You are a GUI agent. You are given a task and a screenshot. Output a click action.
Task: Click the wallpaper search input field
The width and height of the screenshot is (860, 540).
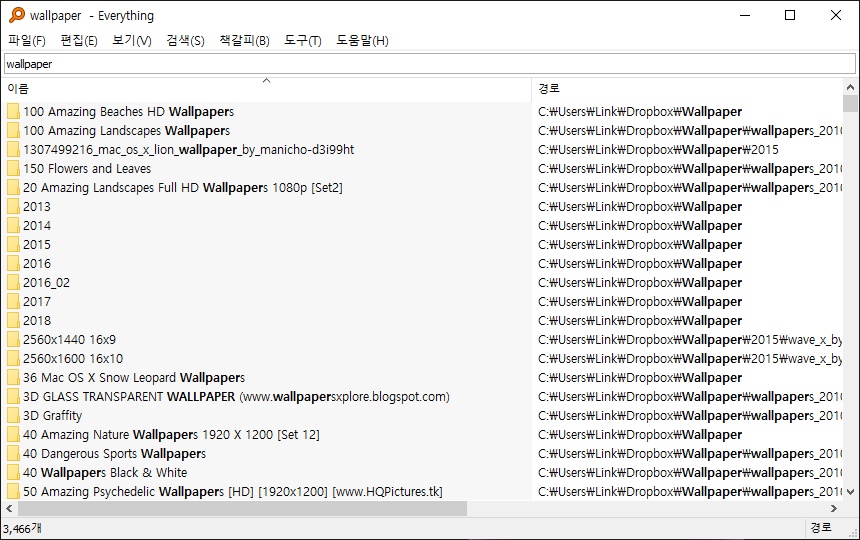coord(429,64)
